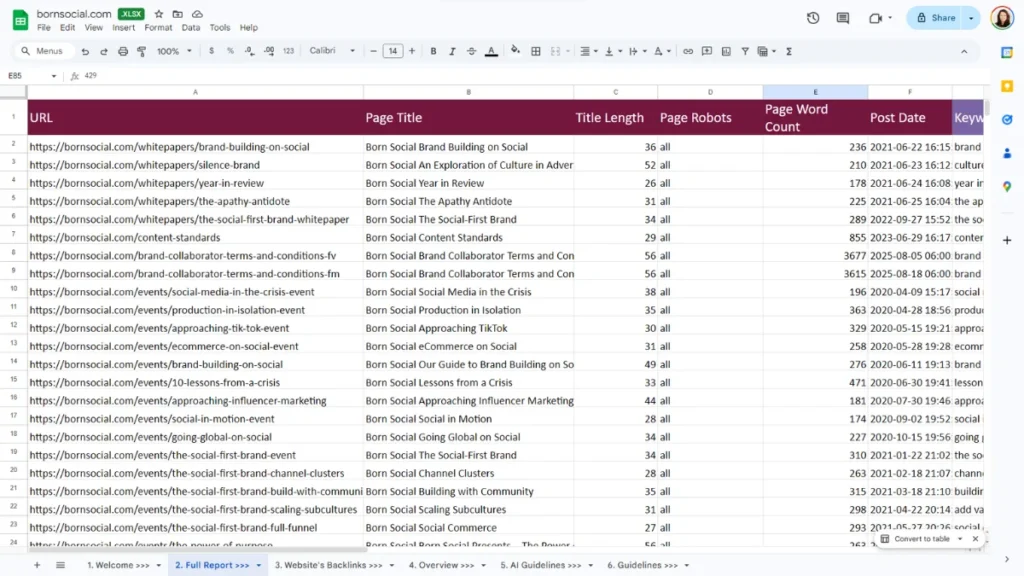Click the functions sigma icon

tap(789, 51)
